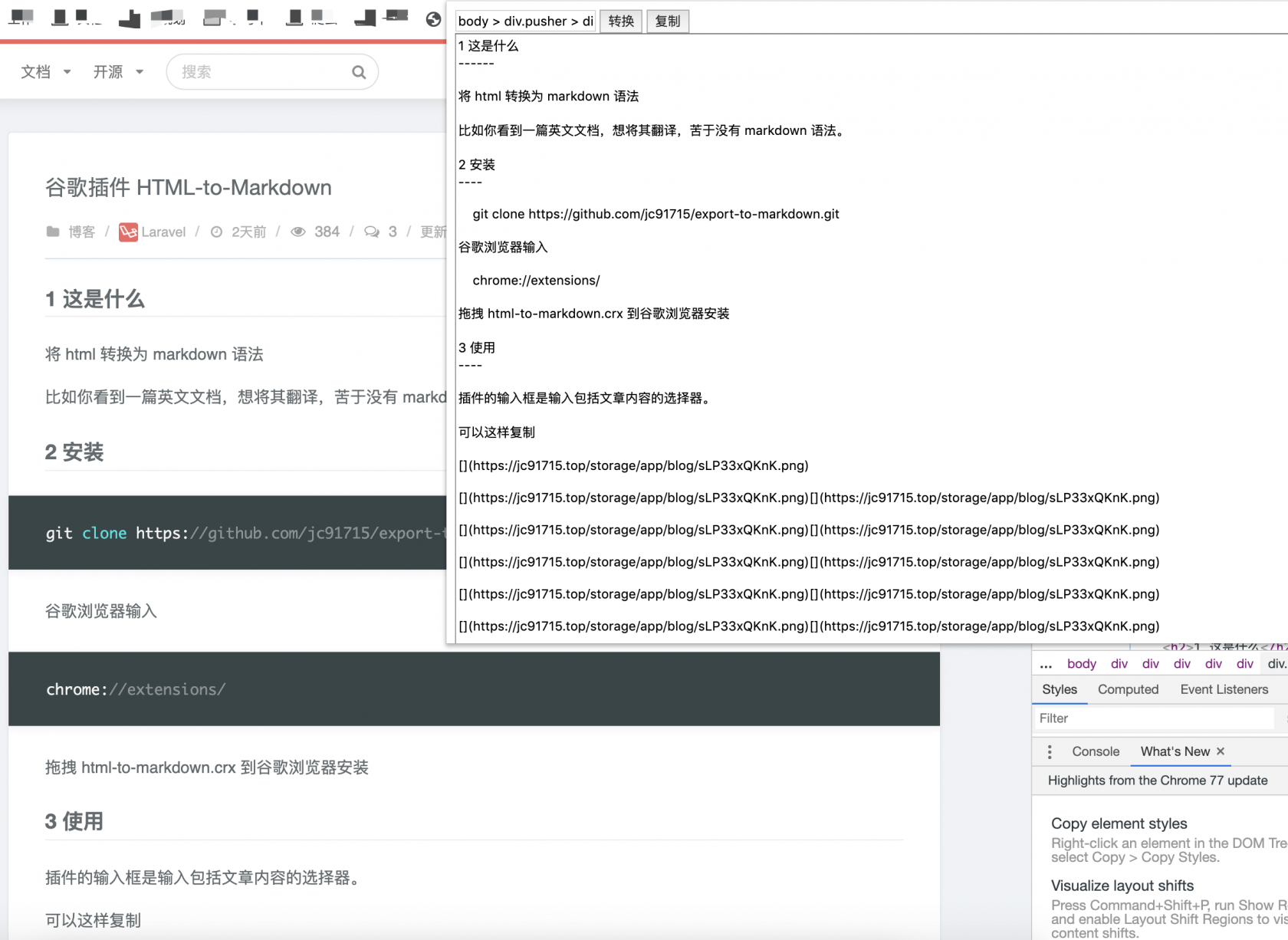
Task: Click '3 使用' line in popup output
Action: point(477,348)
